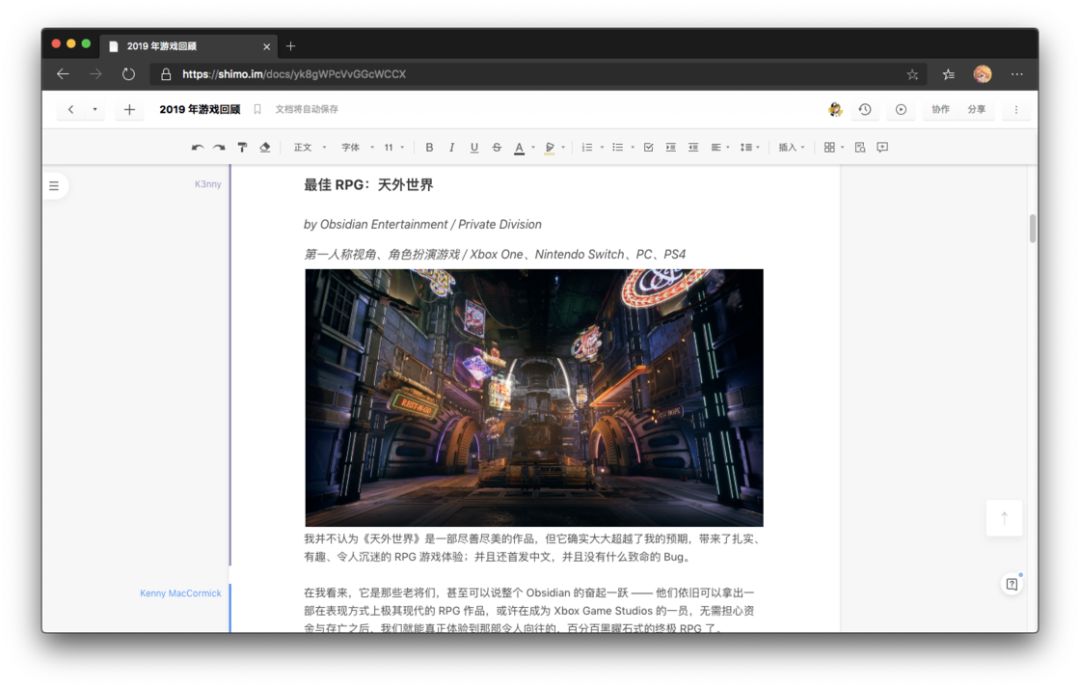Open the document version history clock
The height and width of the screenshot is (688, 1080).
tap(865, 109)
